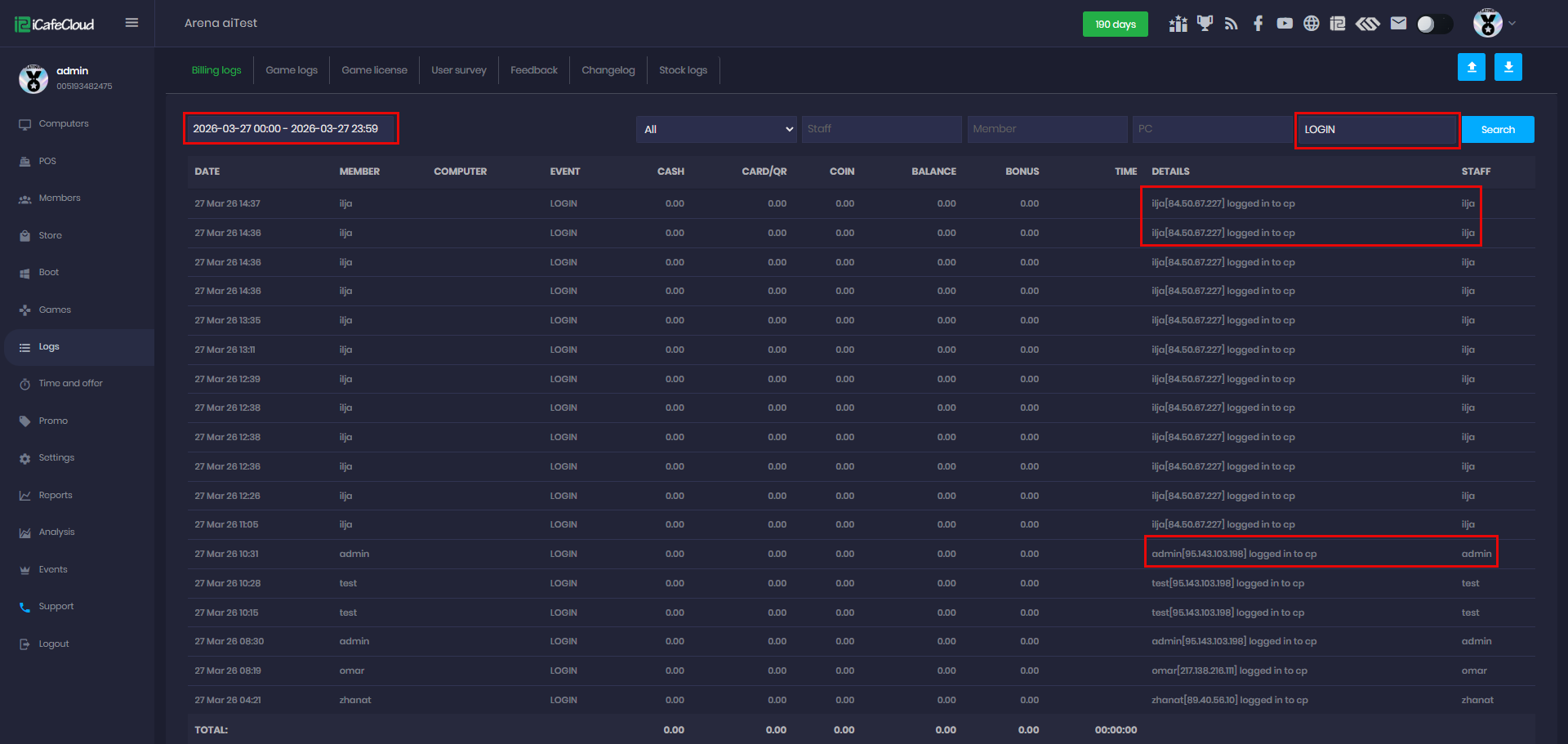Open the RSS feed icon
Screen dimensions: 1568x744
coord(1232,24)
